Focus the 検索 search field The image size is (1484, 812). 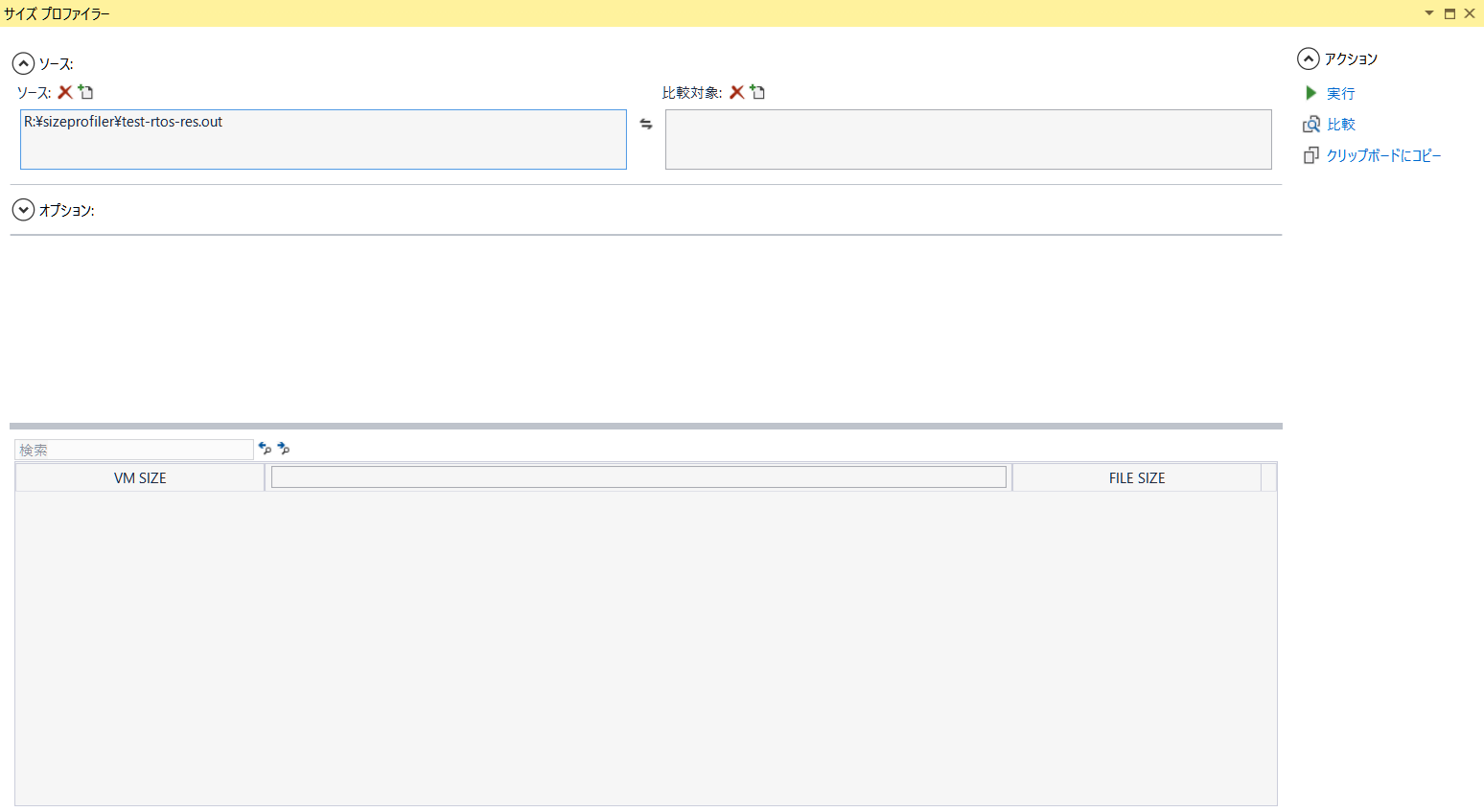pyautogui.click(x=134, y=450)
